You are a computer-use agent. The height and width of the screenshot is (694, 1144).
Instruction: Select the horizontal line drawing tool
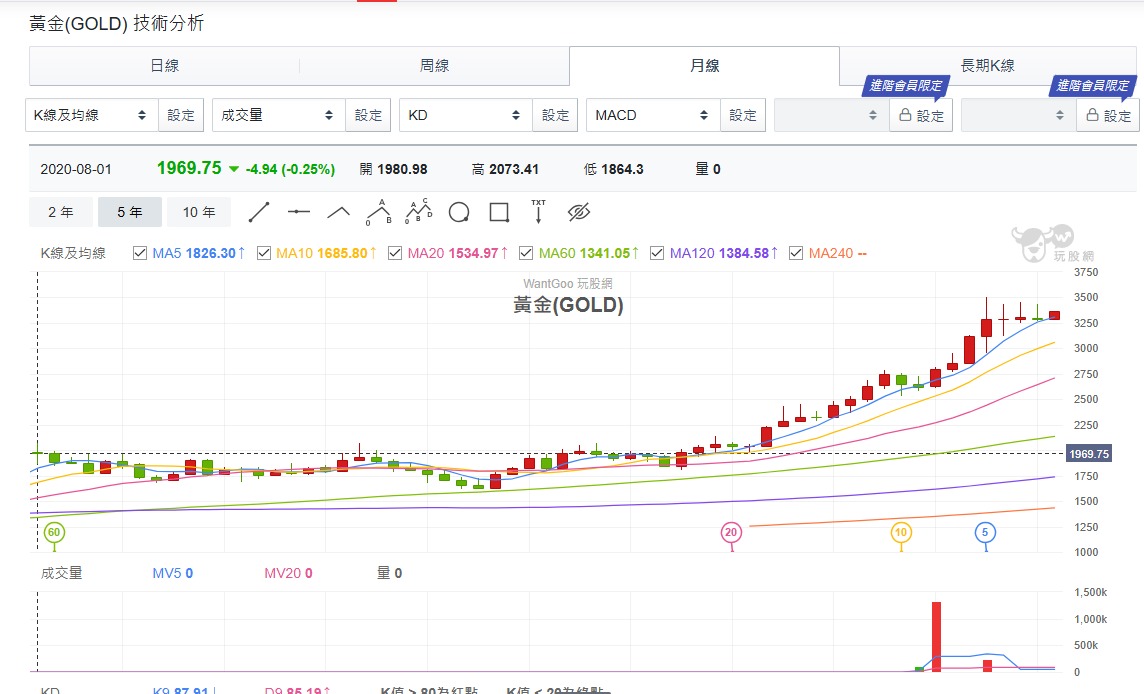tap(299, 212)
